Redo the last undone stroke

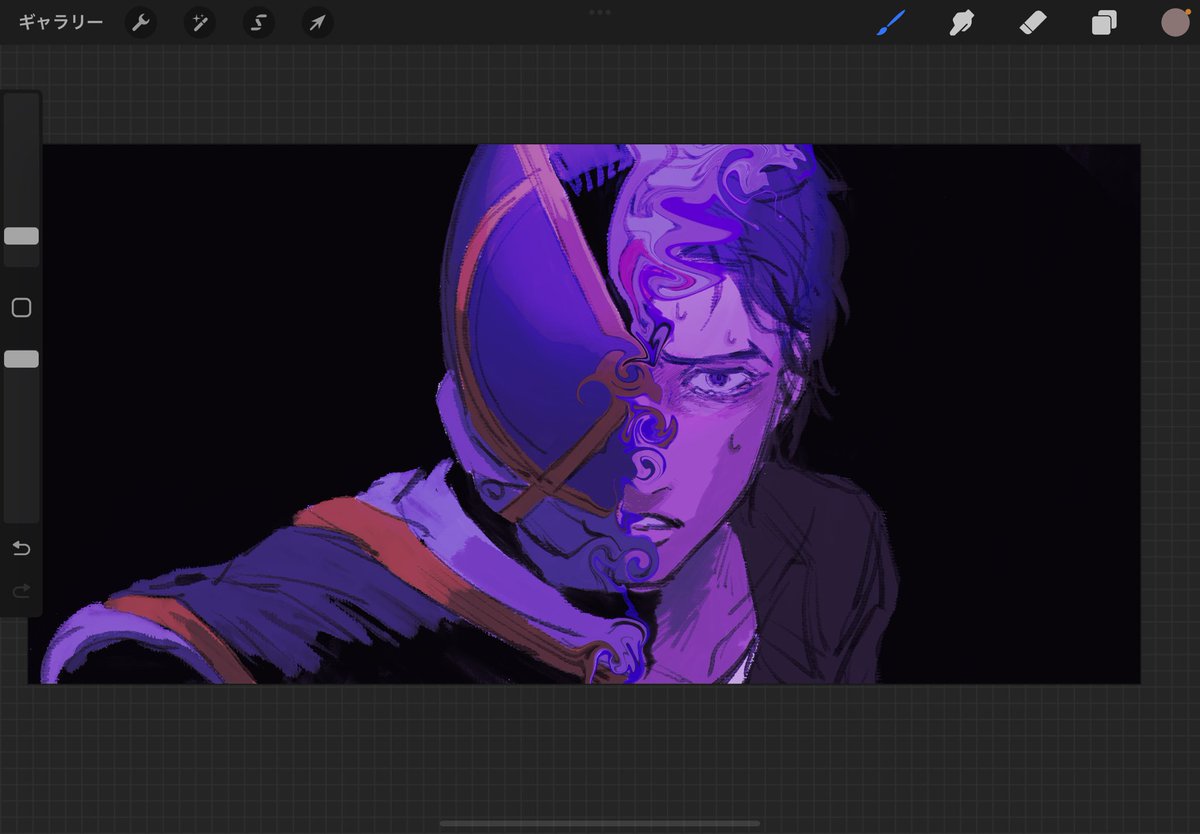(21, 592)
